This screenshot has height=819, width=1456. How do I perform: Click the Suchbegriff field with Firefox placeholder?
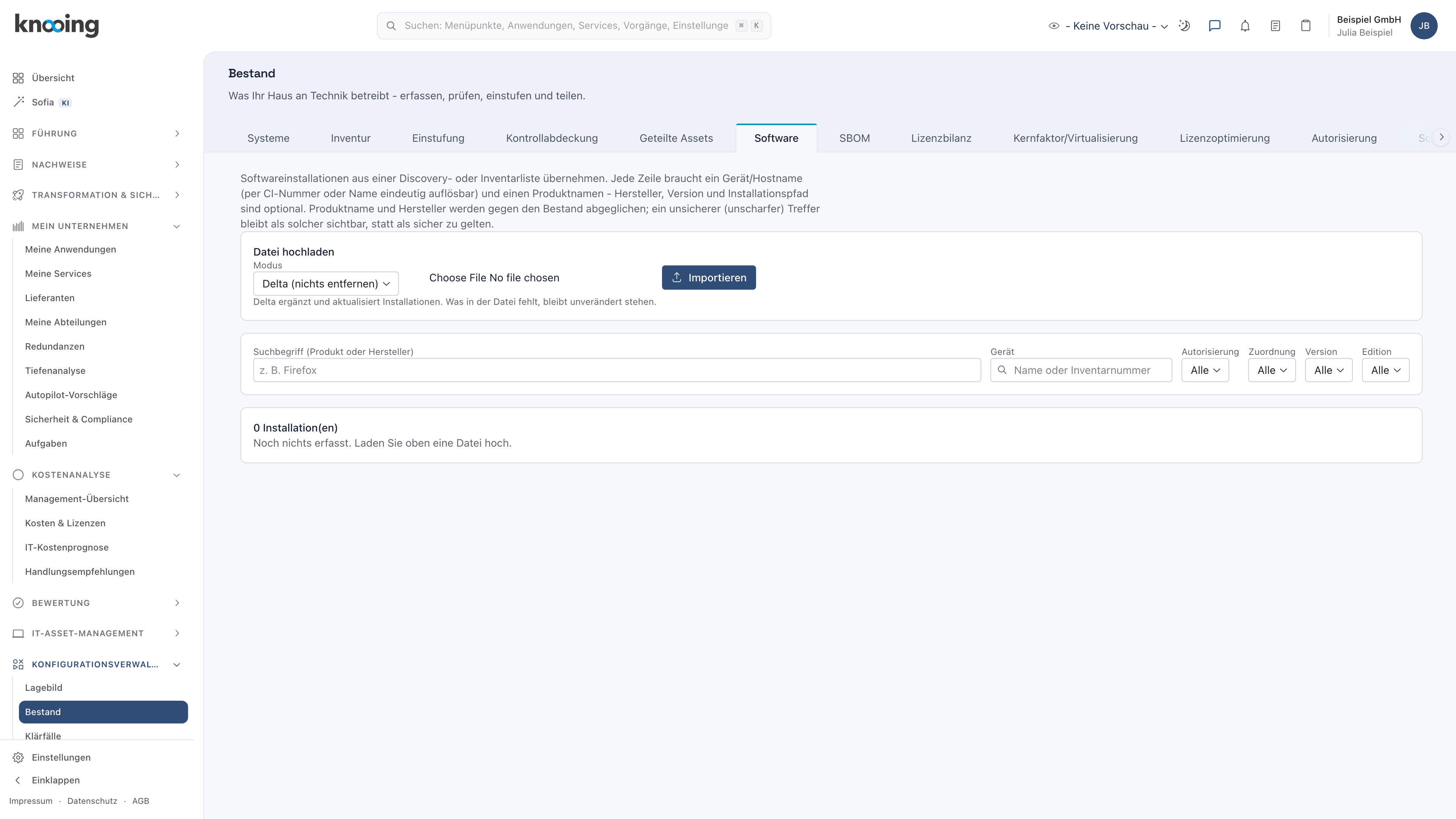(x=617, y=370)
